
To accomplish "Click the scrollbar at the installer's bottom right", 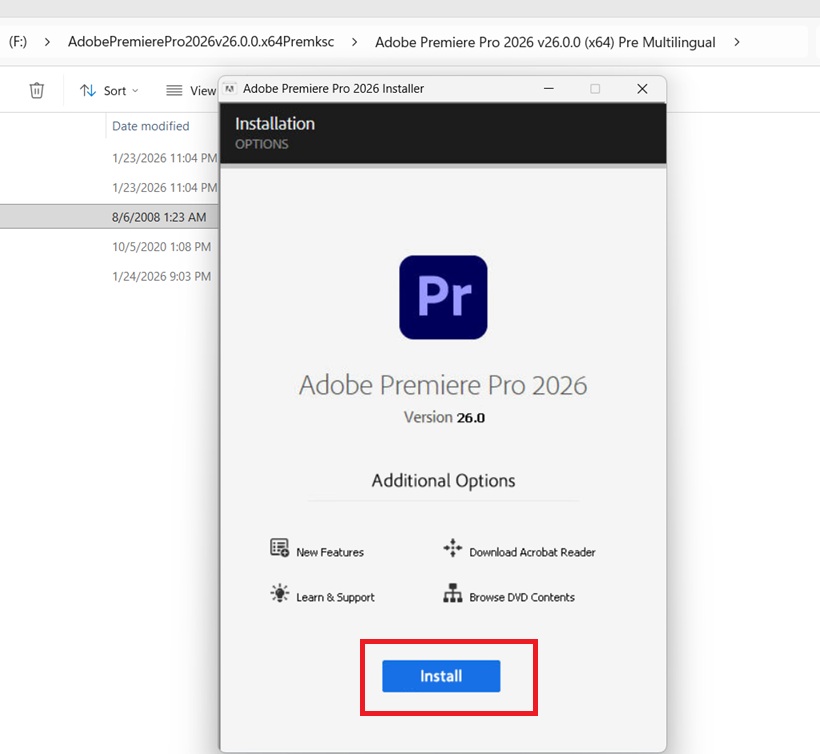I will [658, 740].
